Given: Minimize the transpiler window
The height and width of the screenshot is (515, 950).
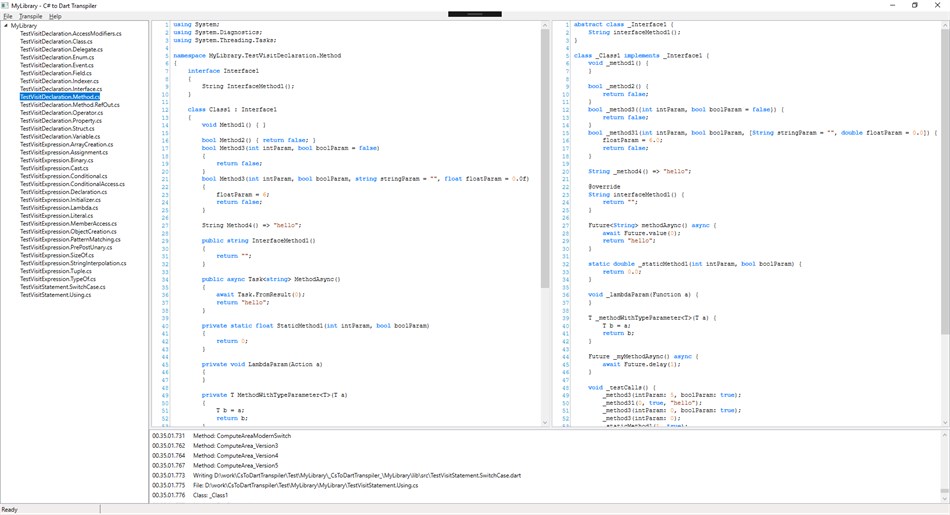Looking at the screenshot, I should [x=892, y=5].
